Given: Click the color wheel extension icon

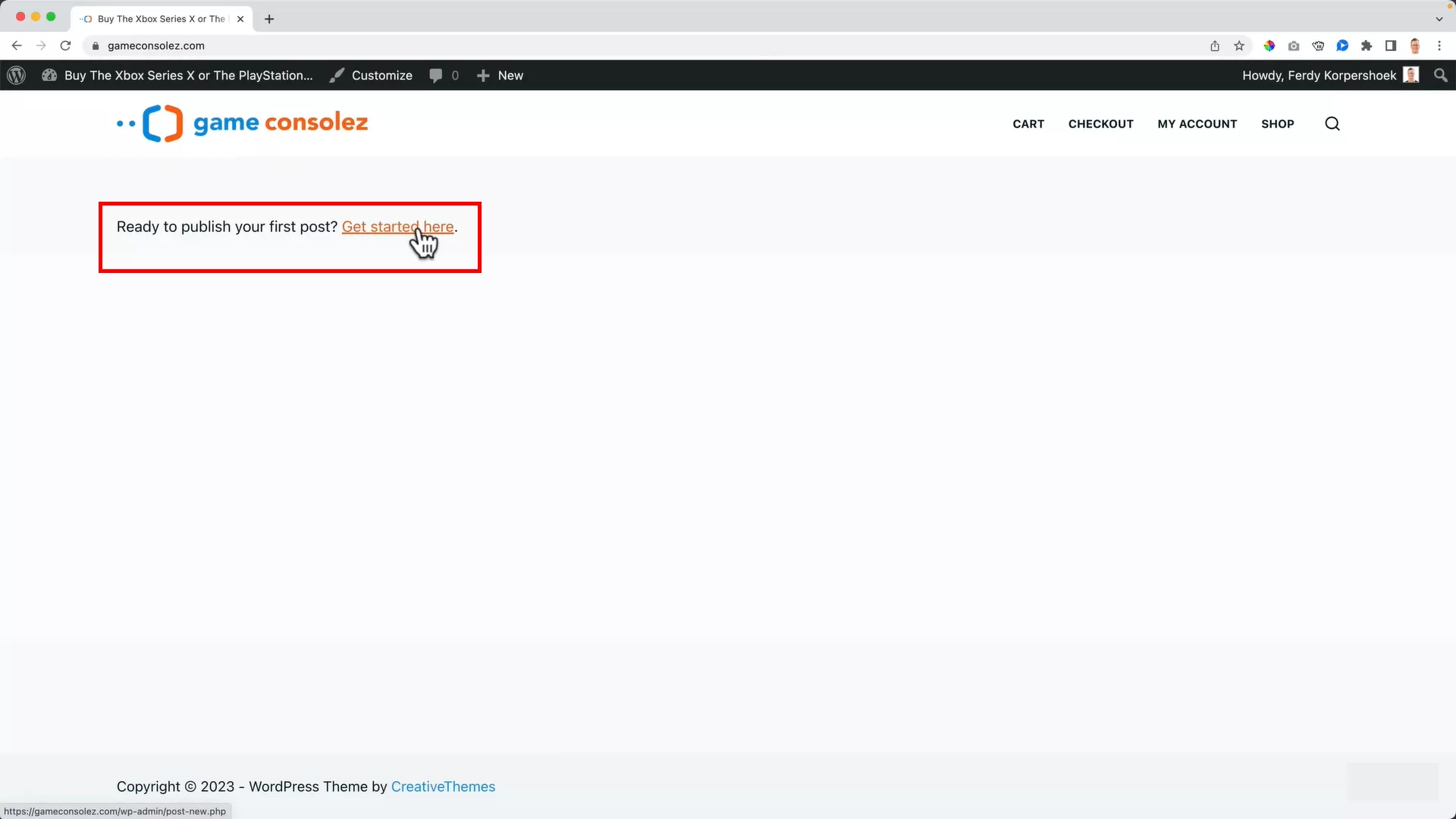Looking at the screenshot, I should 1269,45.
